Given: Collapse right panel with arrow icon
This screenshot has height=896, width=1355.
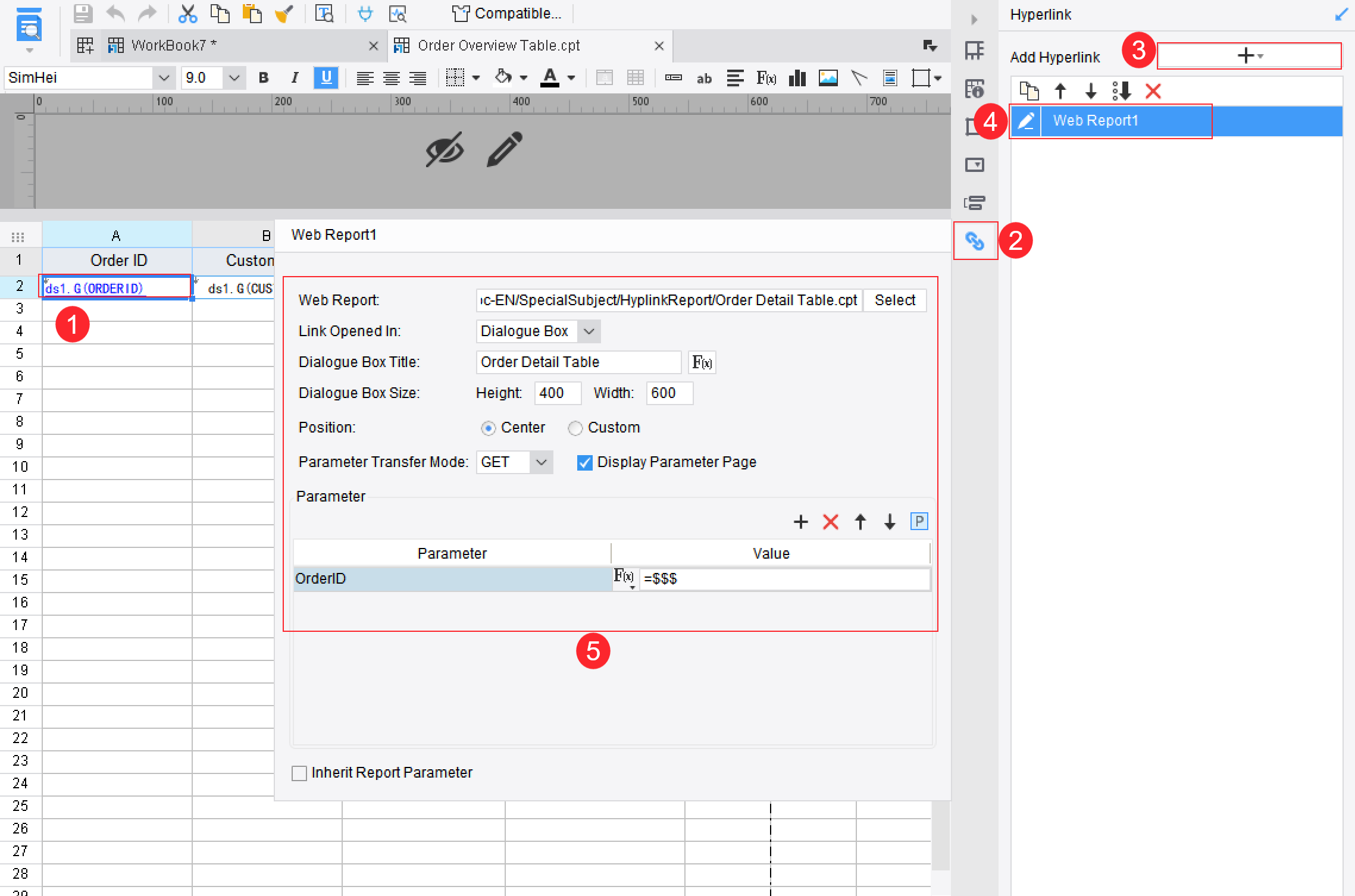Looking at the screenshot, I should (x=974, y=20).
